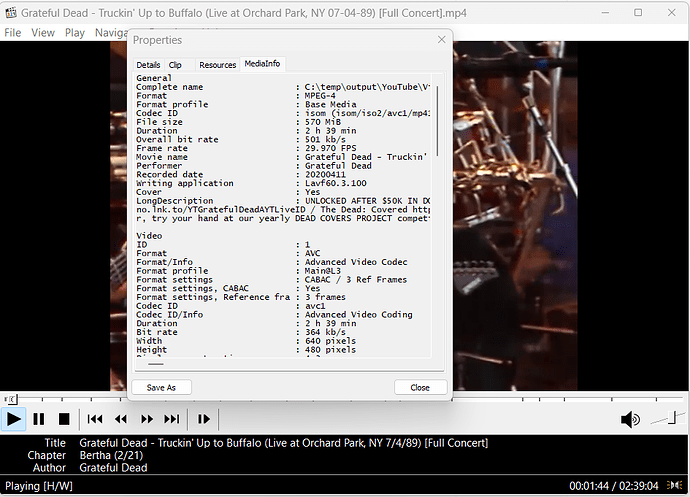This screenshot has height=497, width=690.
Task: Mute audio via the speaker icon
Action: pos(630,420)
